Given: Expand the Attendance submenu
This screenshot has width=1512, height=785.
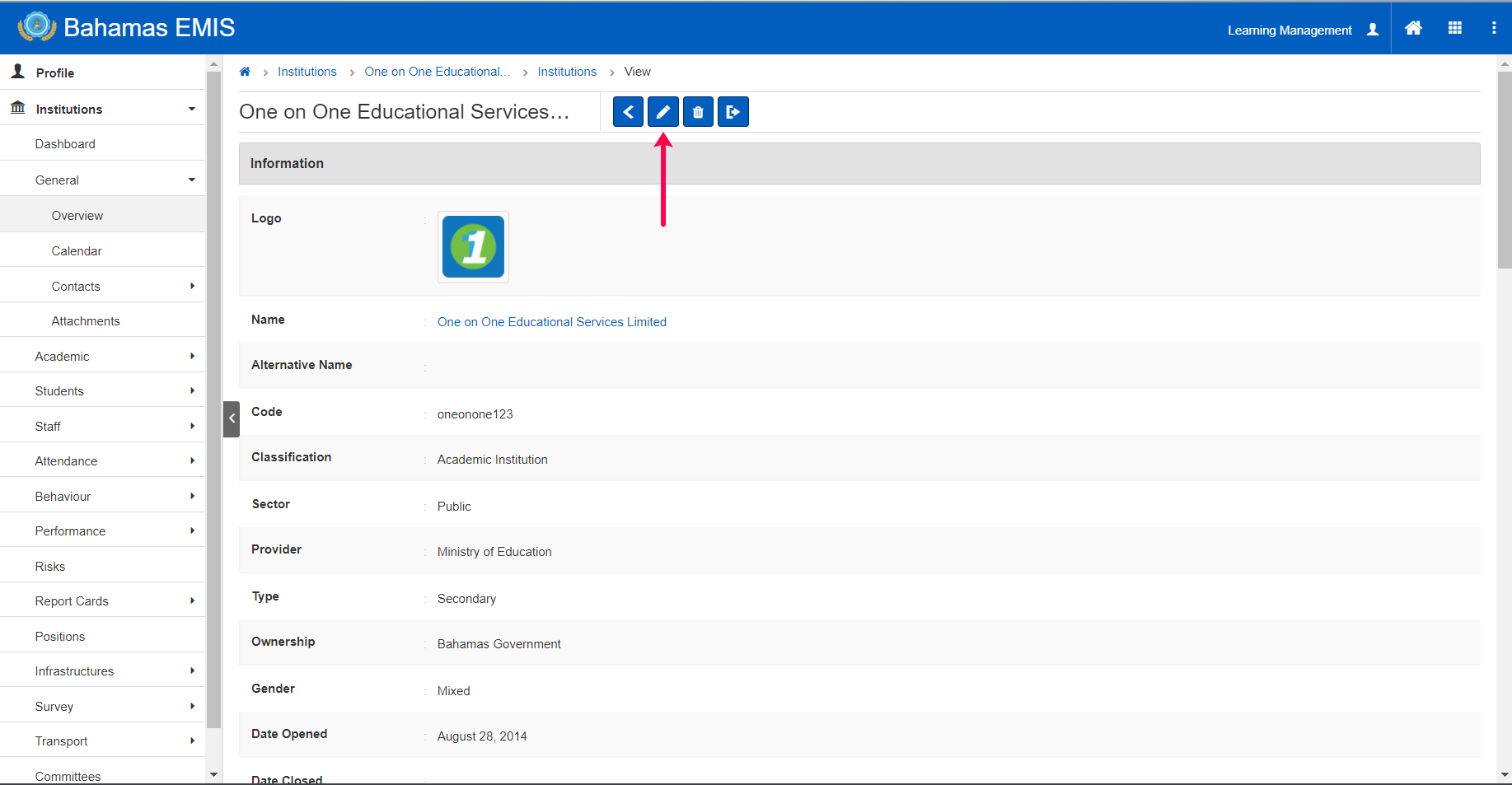Looking at the screenshot, I should pos(192,460).
